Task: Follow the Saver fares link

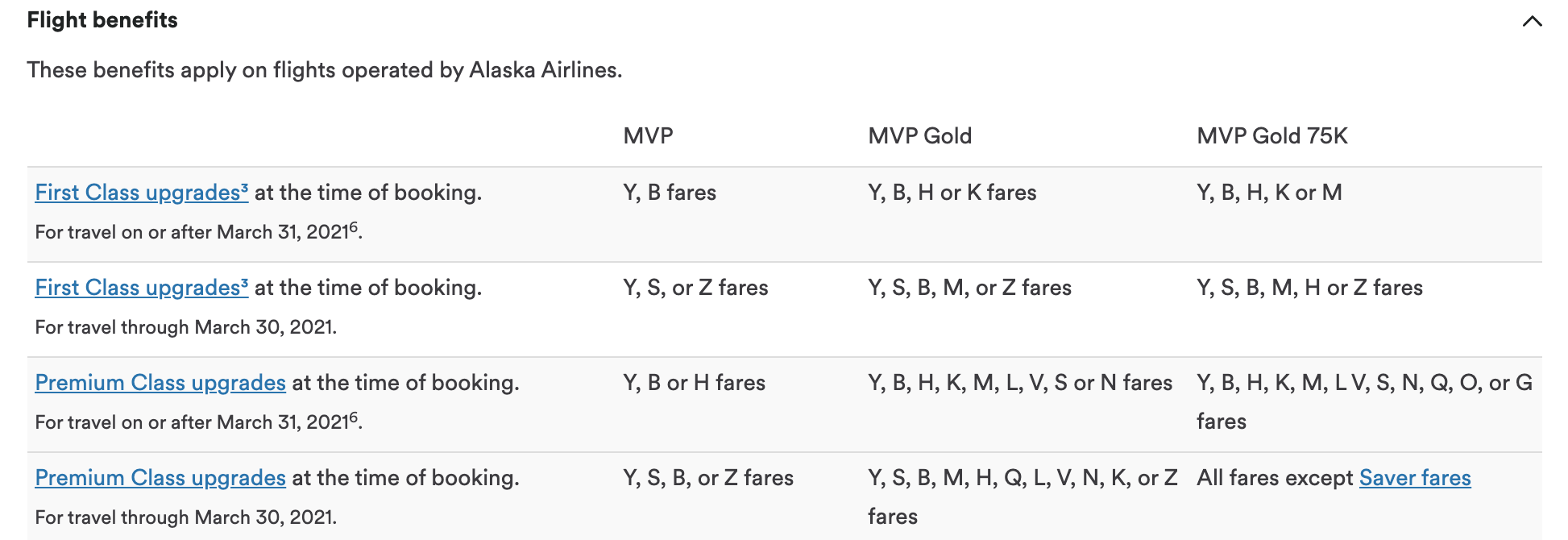Action: pyautogui.click(x=1414, y=478)
